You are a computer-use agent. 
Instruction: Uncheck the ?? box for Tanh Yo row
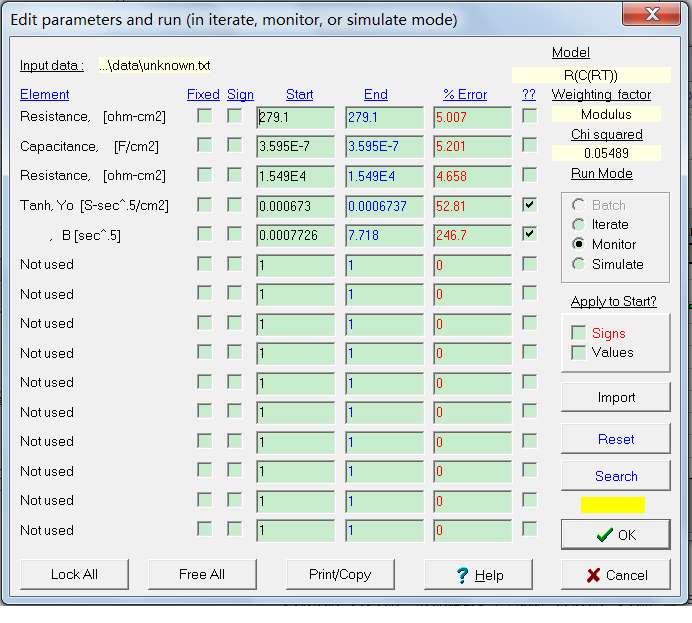(529, 205)
